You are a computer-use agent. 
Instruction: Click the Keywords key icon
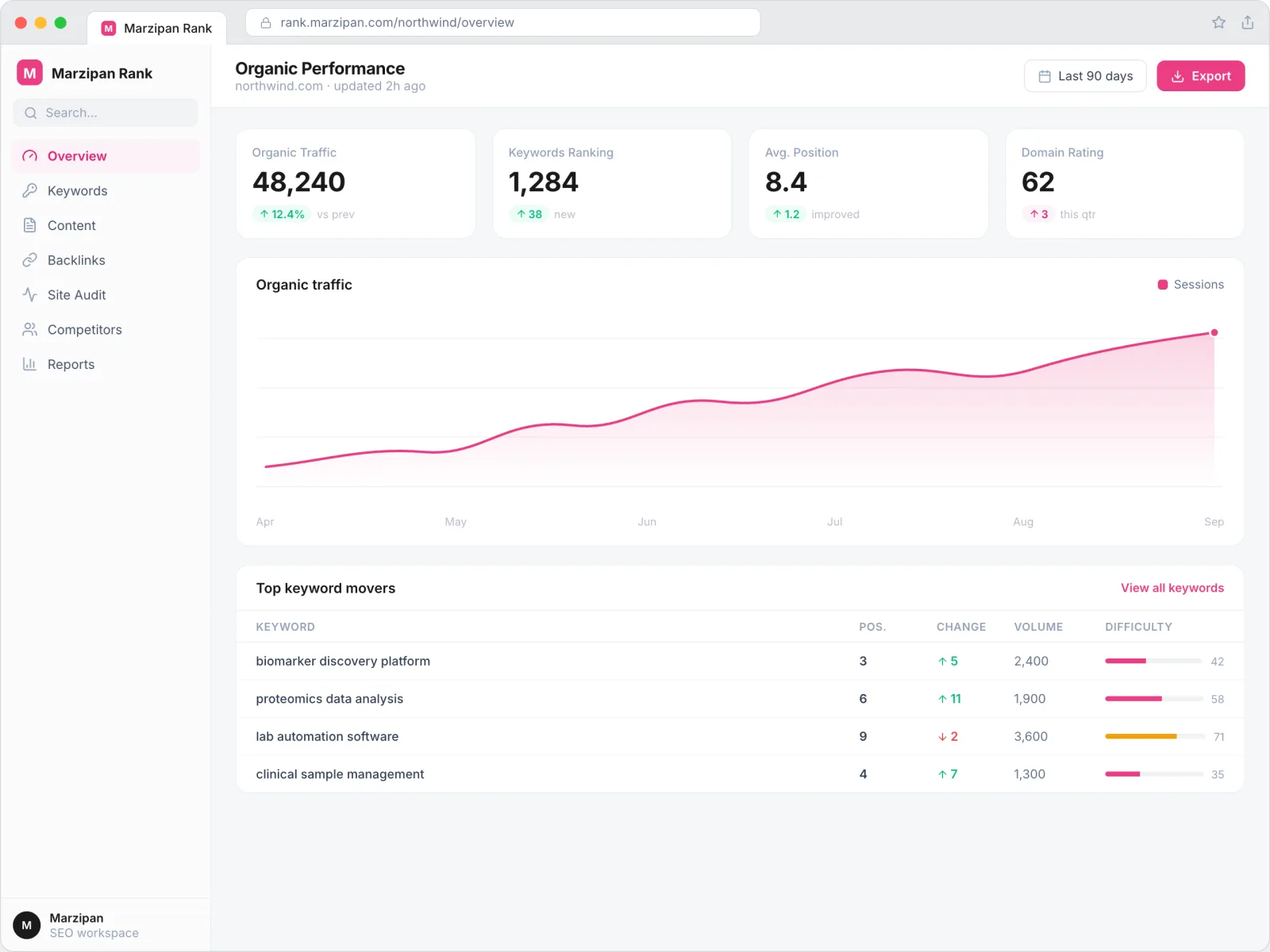pyautogui.click(x=30, y=190)
